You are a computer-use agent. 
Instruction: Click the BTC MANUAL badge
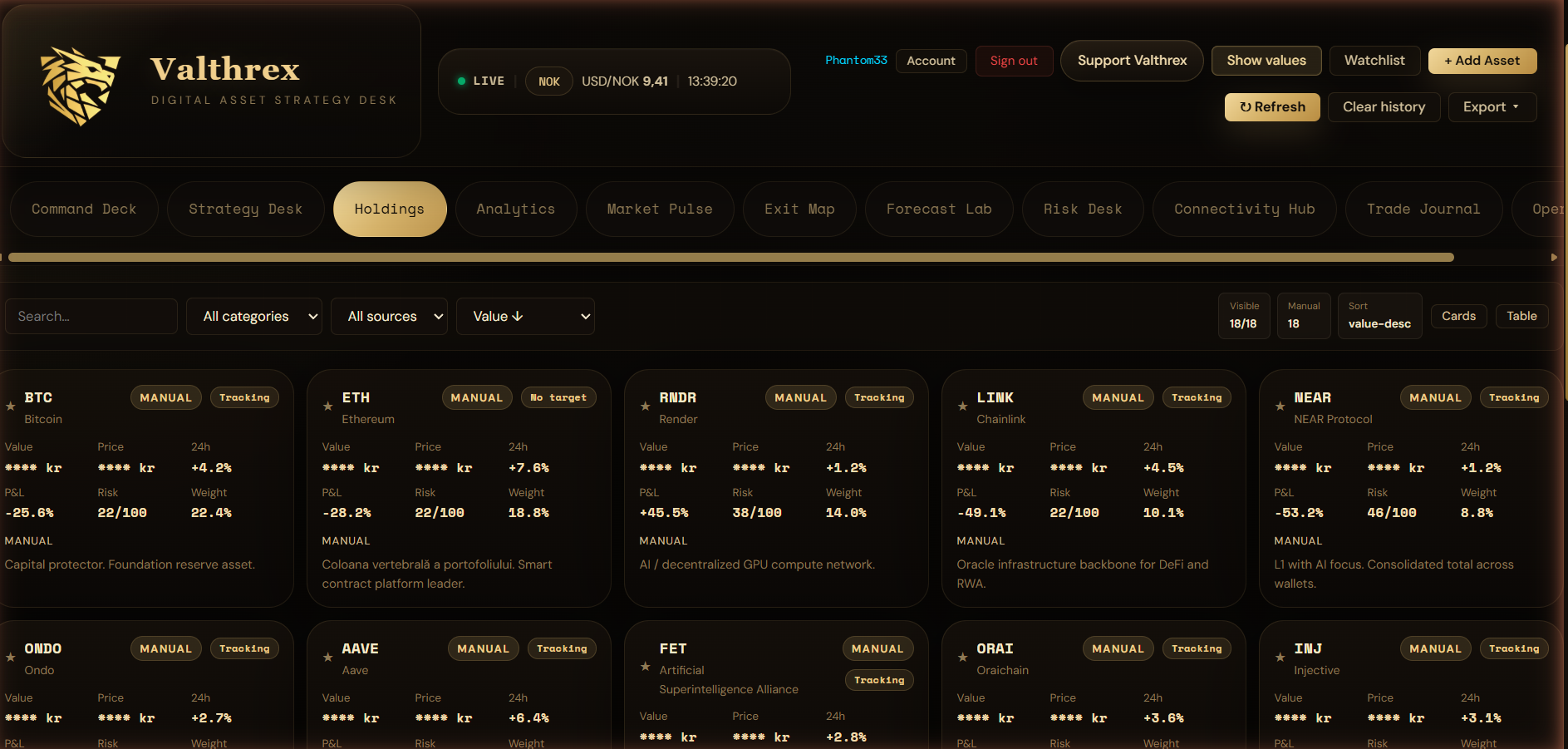point(166,397)
